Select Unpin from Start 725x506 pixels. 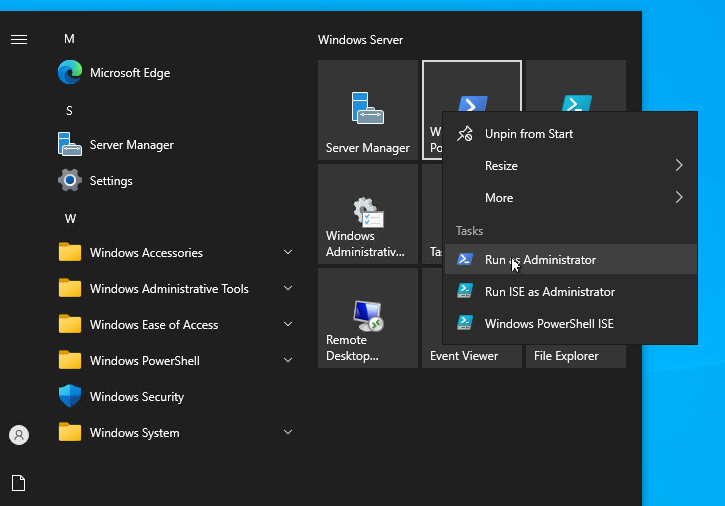pyautogui.click(x=571, y=134)
